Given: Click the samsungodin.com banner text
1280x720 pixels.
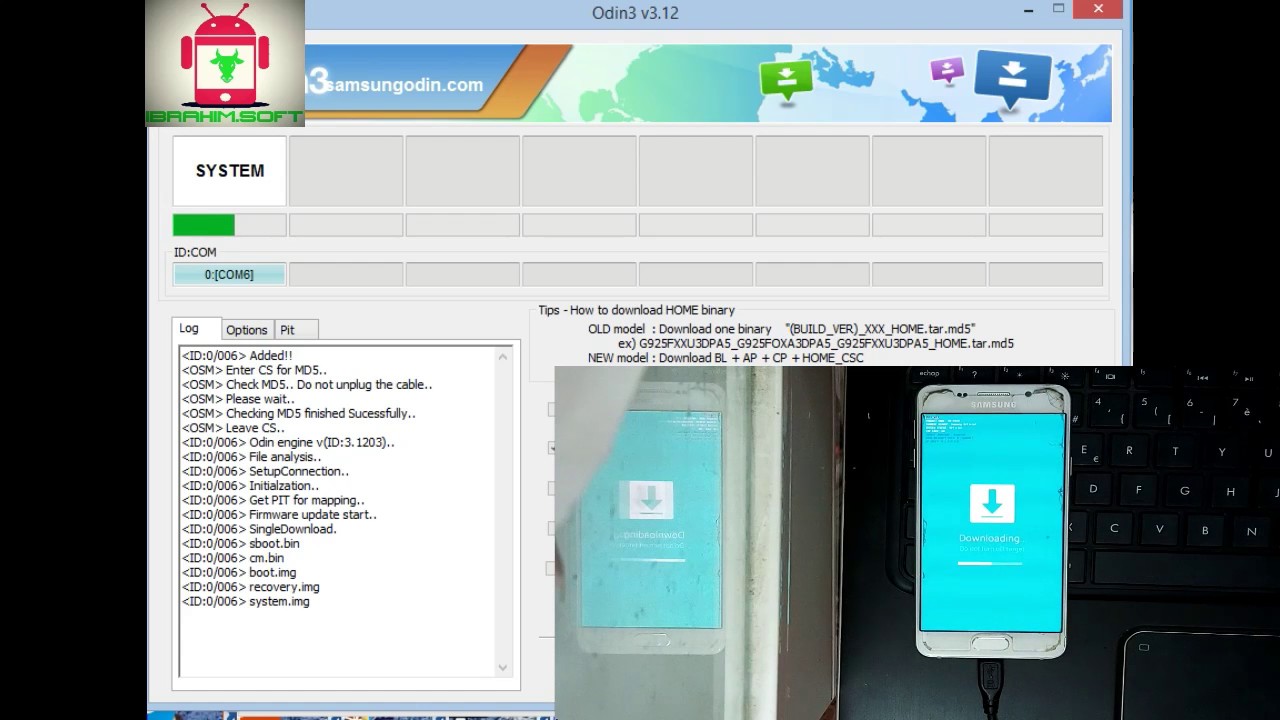Looking at the screenshot, I should coord(405,85).
